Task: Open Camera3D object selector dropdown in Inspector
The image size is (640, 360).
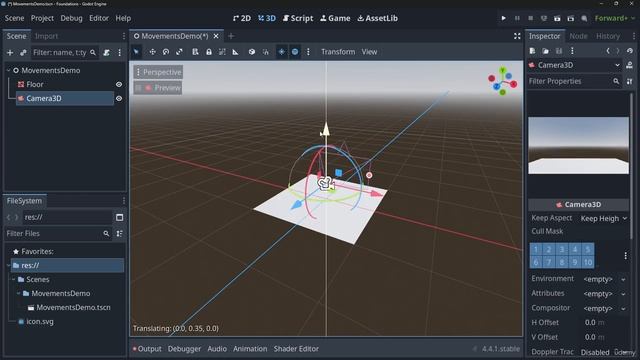Action: point(575,65)
